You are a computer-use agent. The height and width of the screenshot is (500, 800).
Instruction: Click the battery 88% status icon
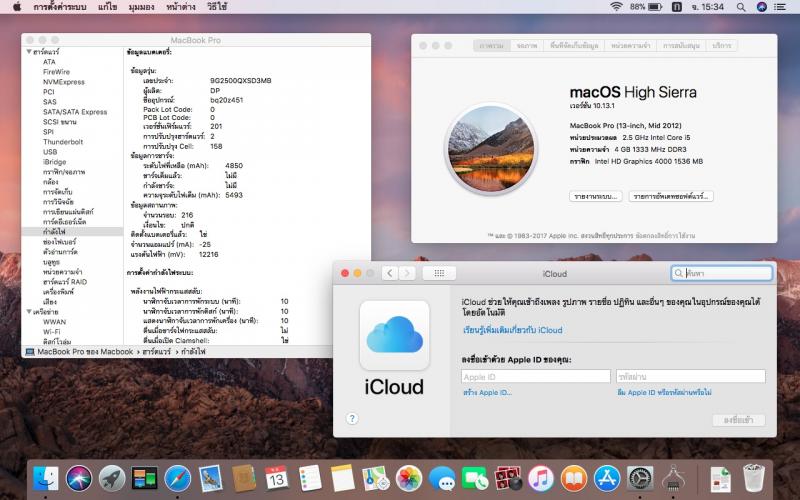click(x=645, y=7)
